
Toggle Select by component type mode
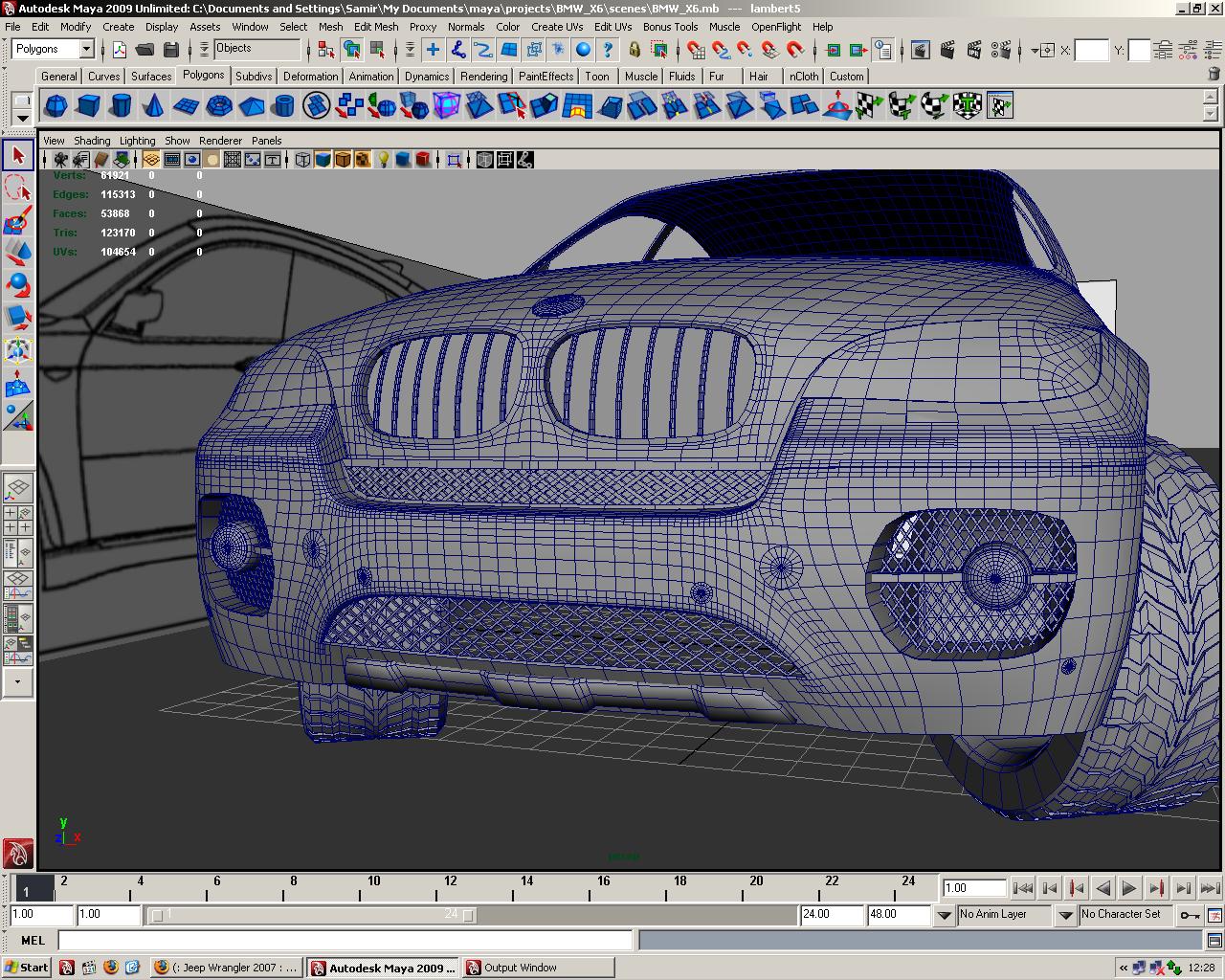tap(378, 50)
